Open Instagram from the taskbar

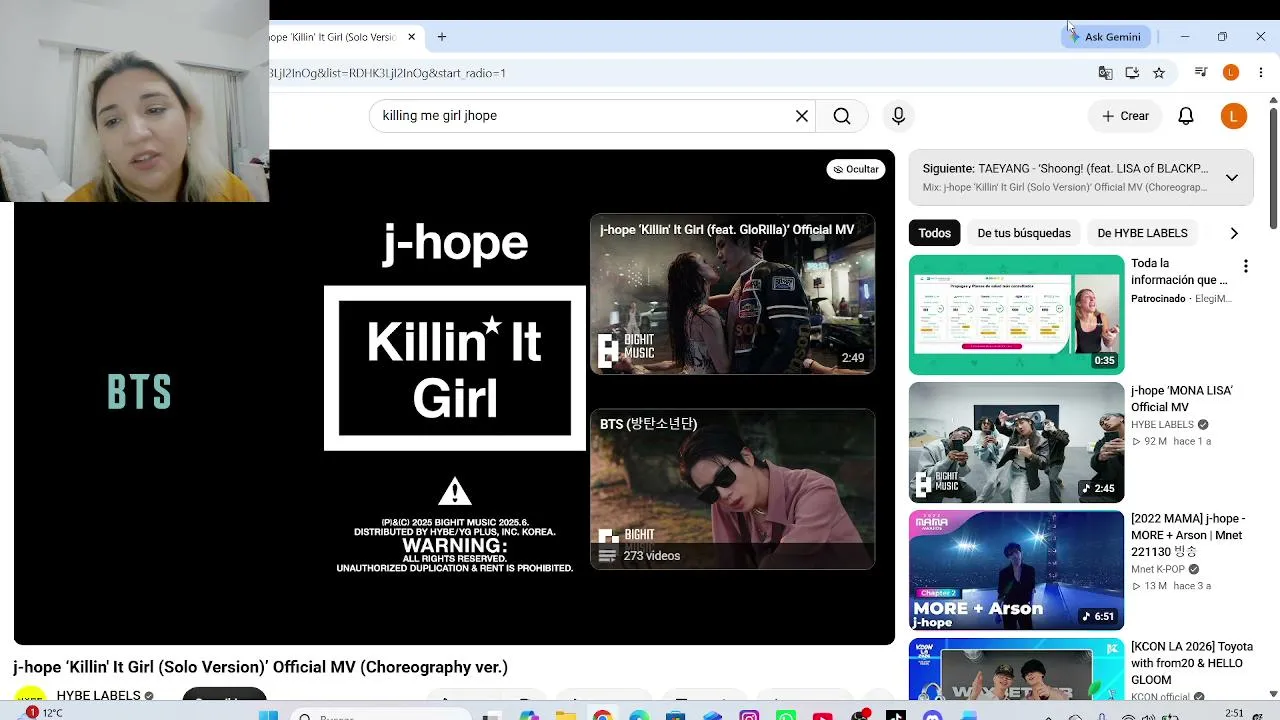coord(749,716)
